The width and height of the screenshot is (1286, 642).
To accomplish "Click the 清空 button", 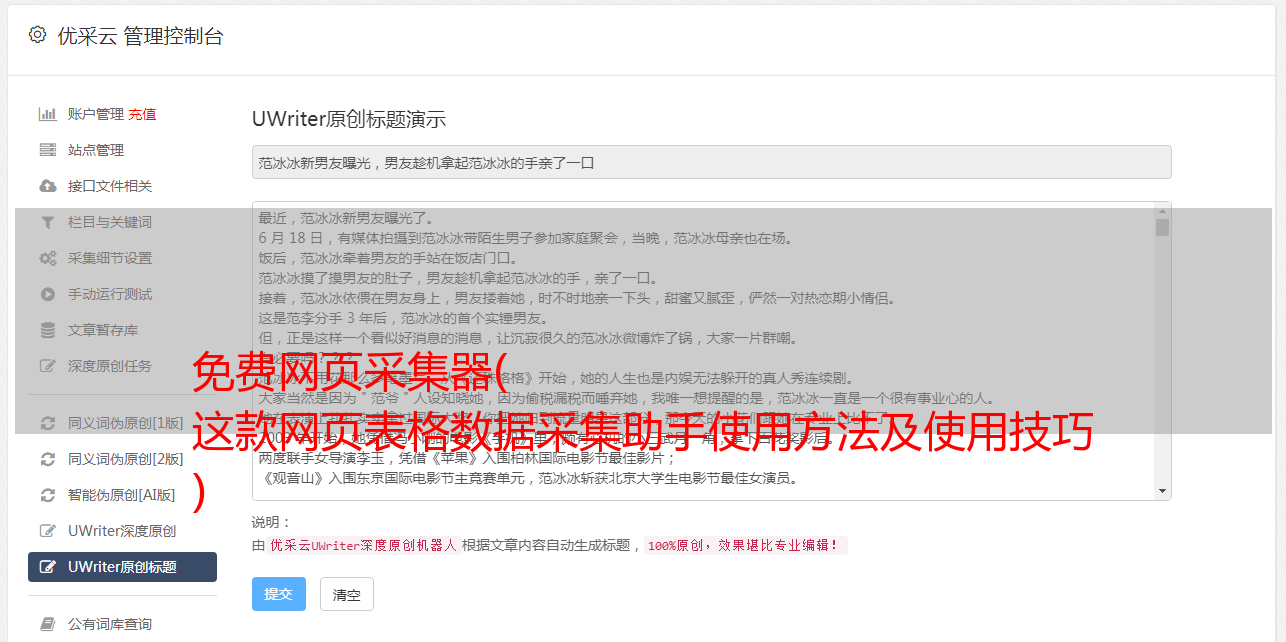I will click(x=347, y=594).
